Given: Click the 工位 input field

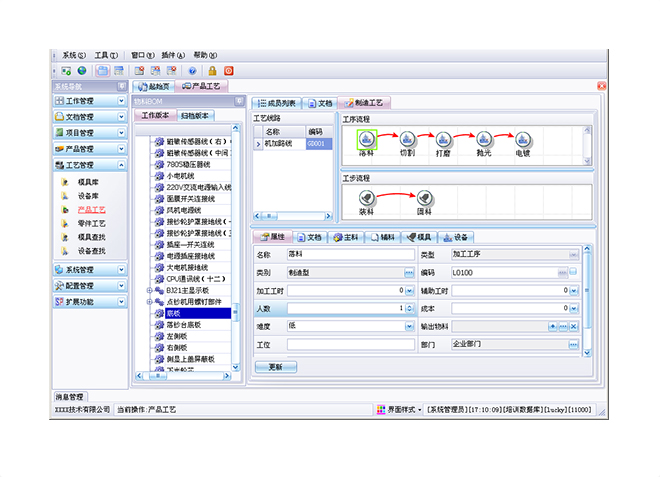Looking at the screenshot, I should 350,344.
